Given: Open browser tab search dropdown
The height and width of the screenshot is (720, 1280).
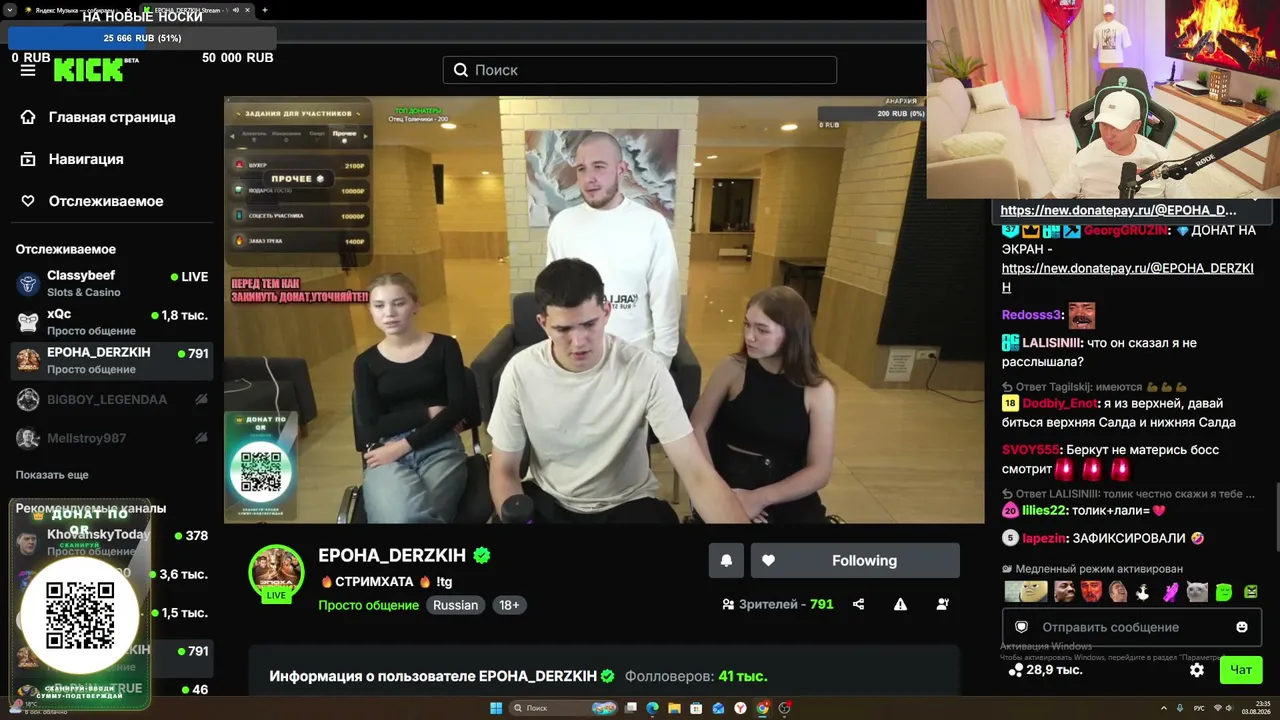Looking at the screenshot, I should (x=9, y=10).
